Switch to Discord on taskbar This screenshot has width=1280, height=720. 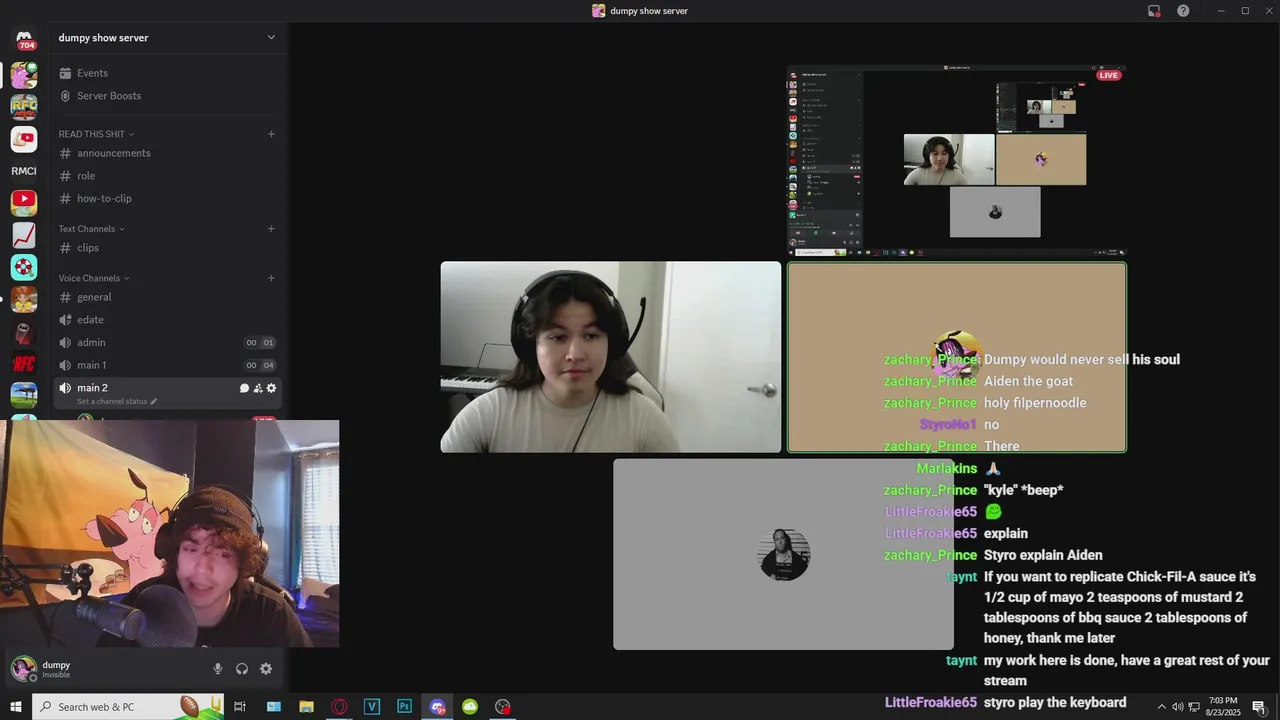coord(437,706)
